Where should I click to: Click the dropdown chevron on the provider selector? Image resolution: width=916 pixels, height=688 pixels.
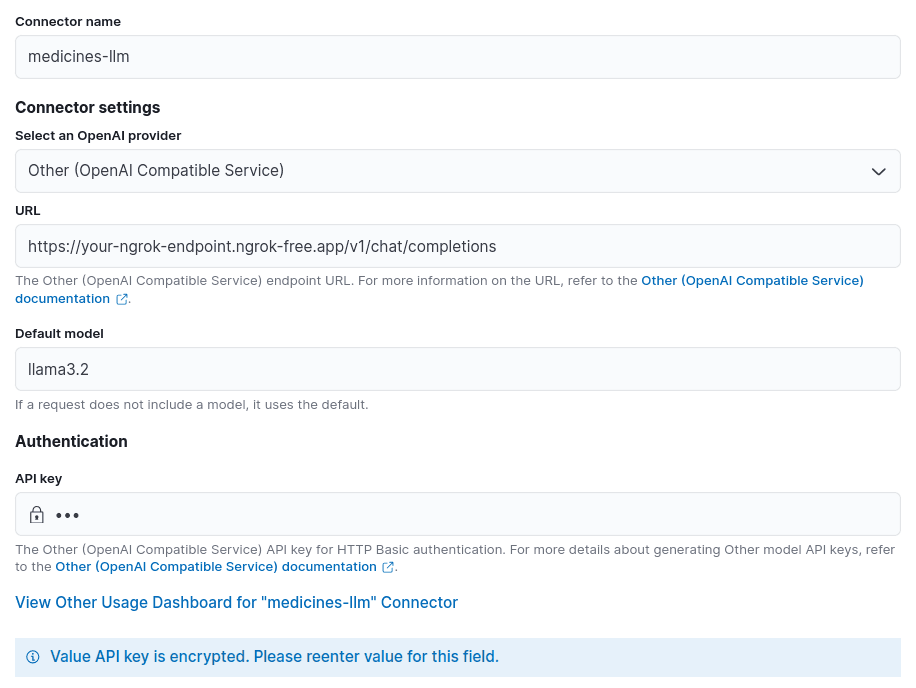pos(879,171)
